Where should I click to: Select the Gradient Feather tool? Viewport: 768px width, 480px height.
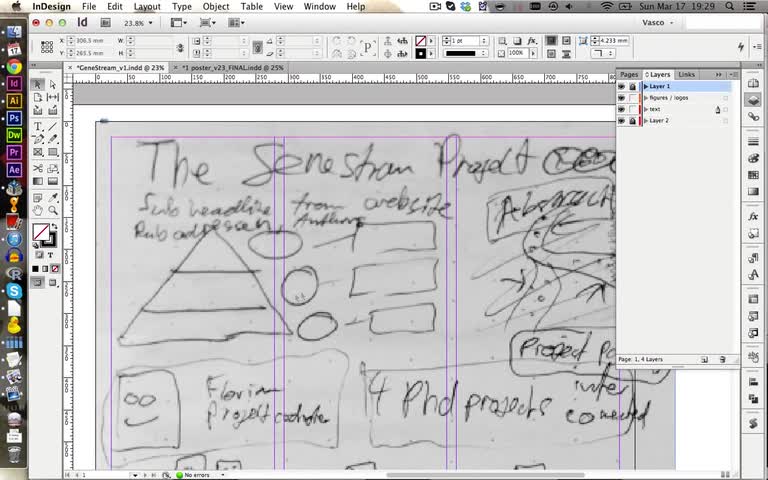pyautogui.click(x=53, y=181)
